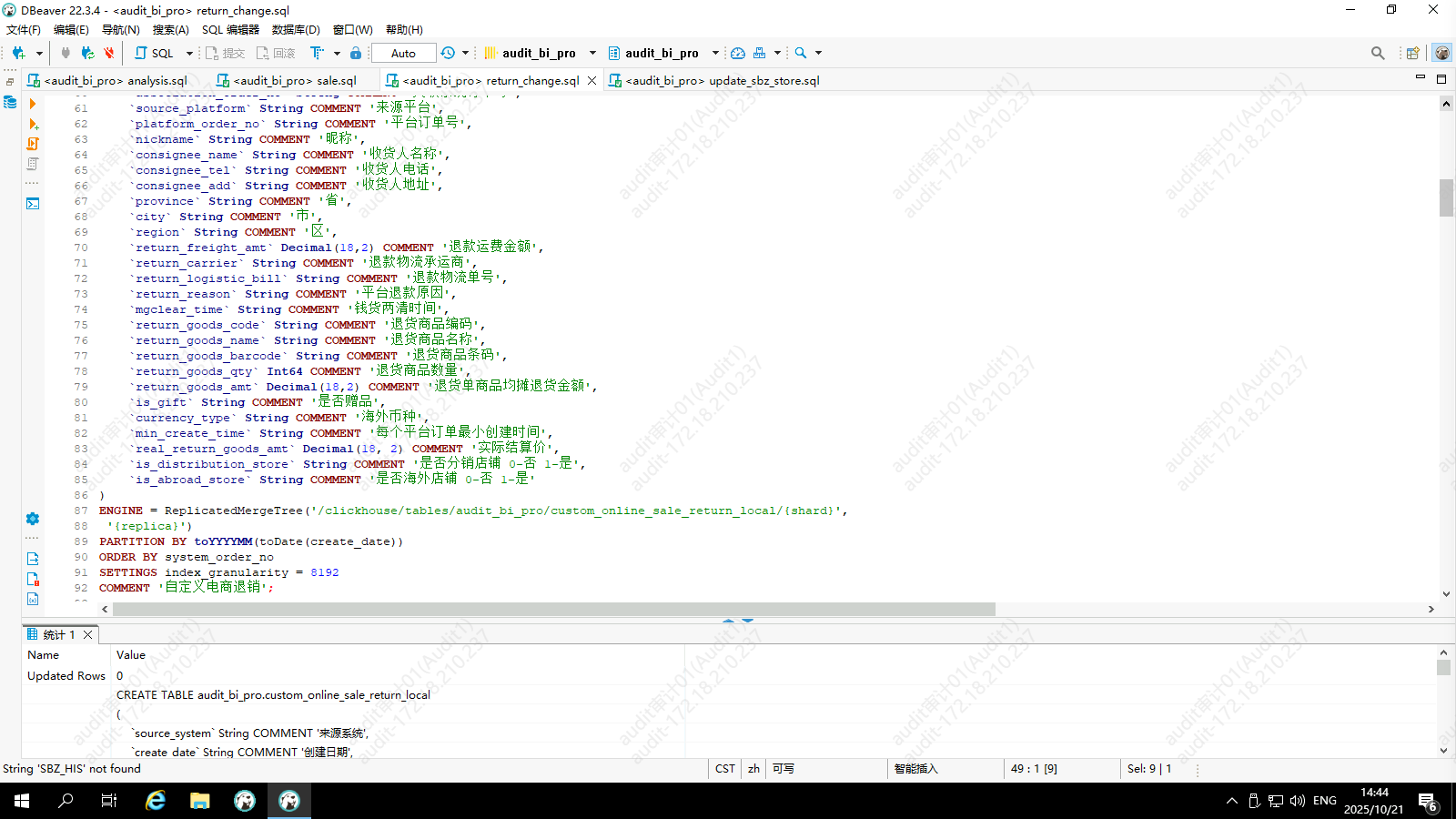Viewport: 1456px width, 819px height.
Task: Toggle the 可写 writable status indicator
Action: [783, 769]
